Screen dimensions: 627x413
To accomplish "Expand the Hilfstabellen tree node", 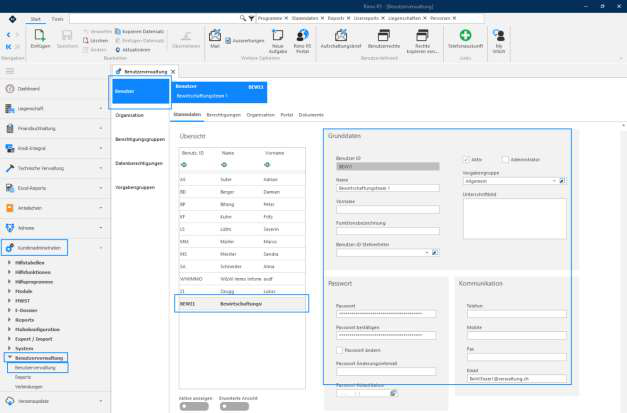I will point(10,263).
